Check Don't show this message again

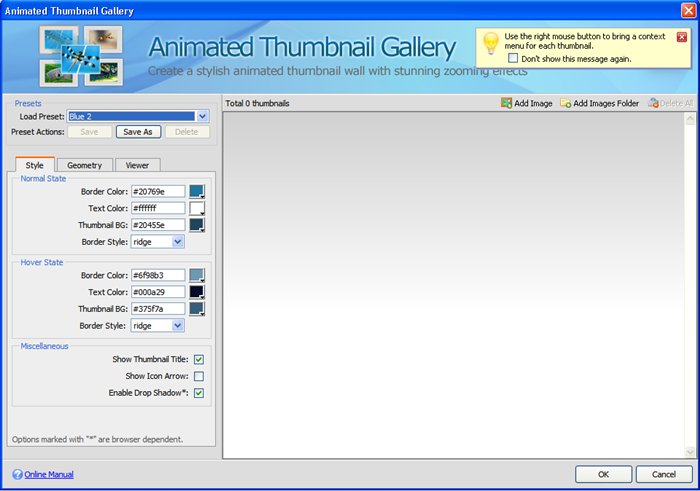tap(513, 58)
